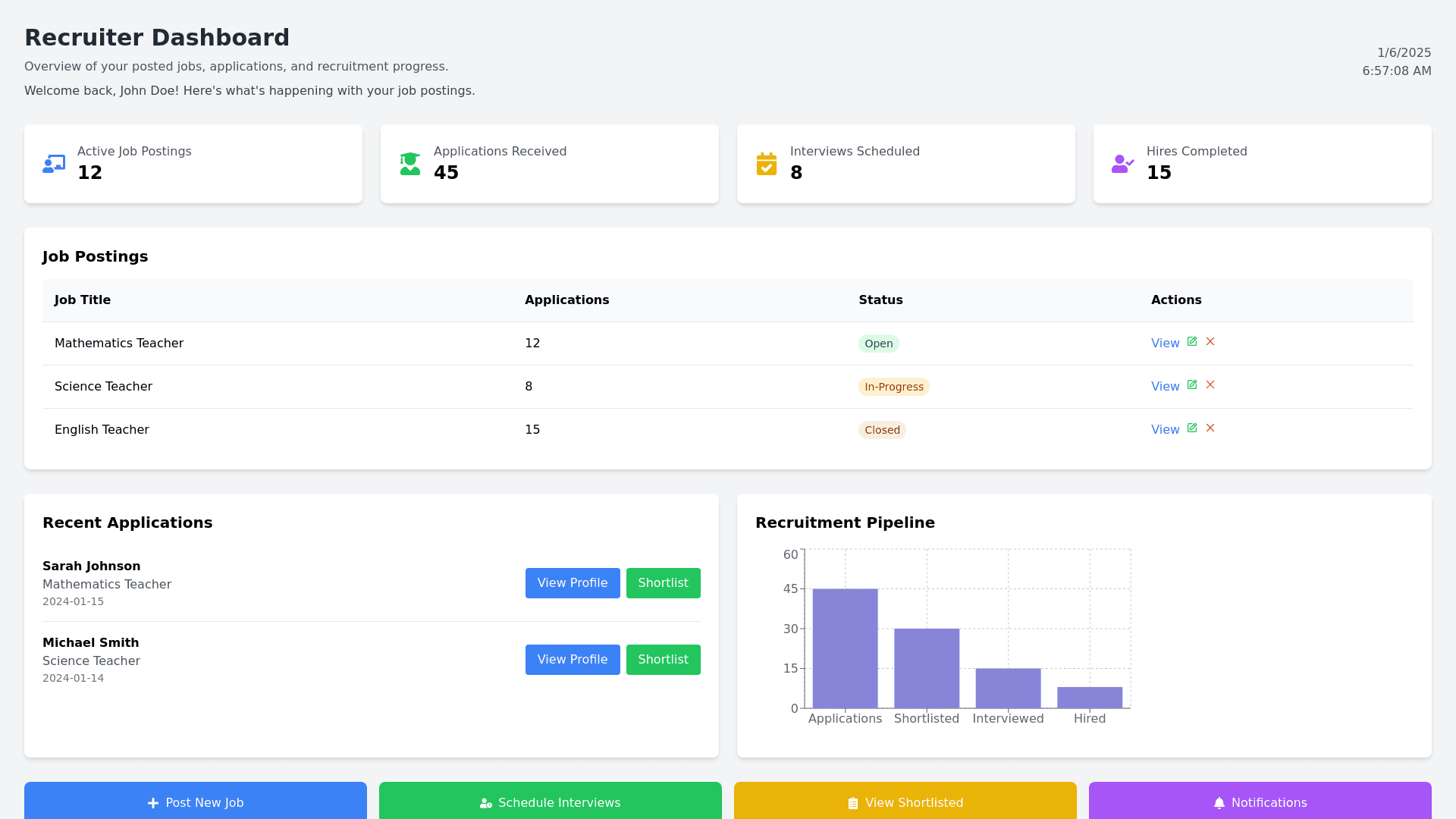1456x819 pixels.
Task: Click the Interviews Scheduled calendar icon
Action: [x=767, y=164]
